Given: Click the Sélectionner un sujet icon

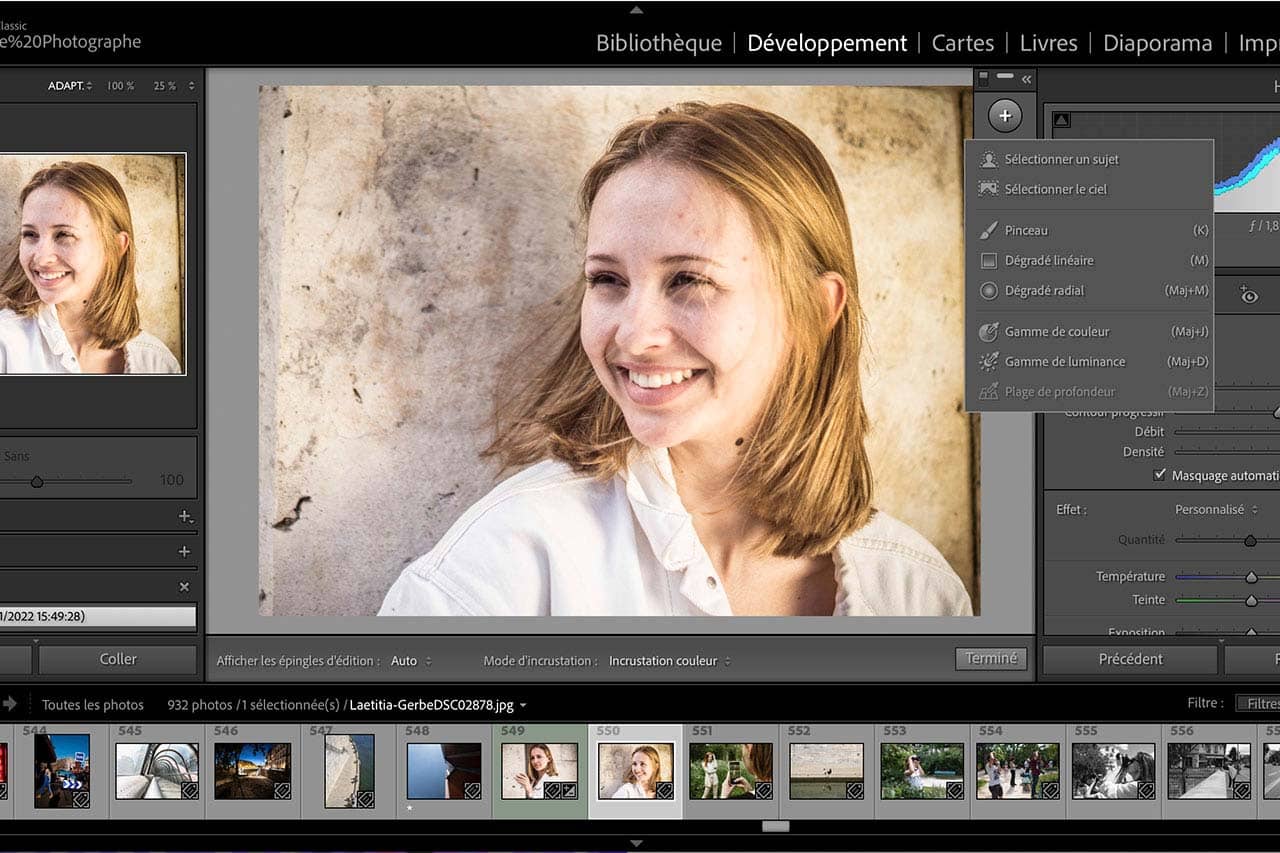Looking at the screenshot, I should coord(988,159).
